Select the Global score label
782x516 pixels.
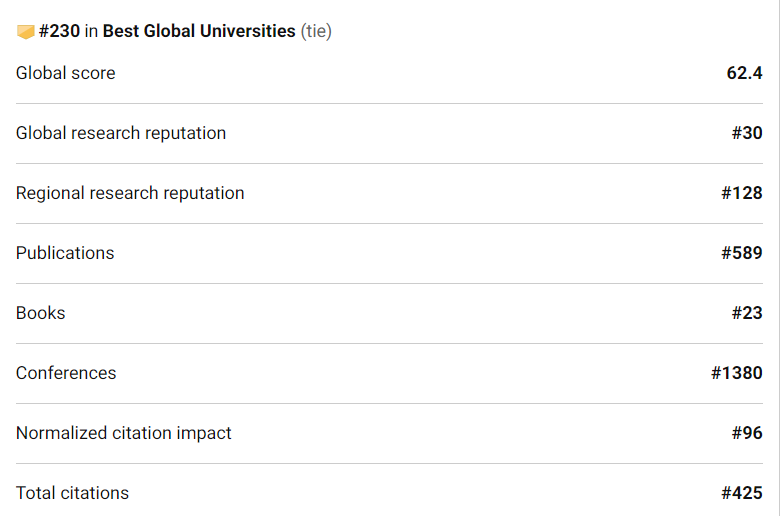click(x=65, y=73)
